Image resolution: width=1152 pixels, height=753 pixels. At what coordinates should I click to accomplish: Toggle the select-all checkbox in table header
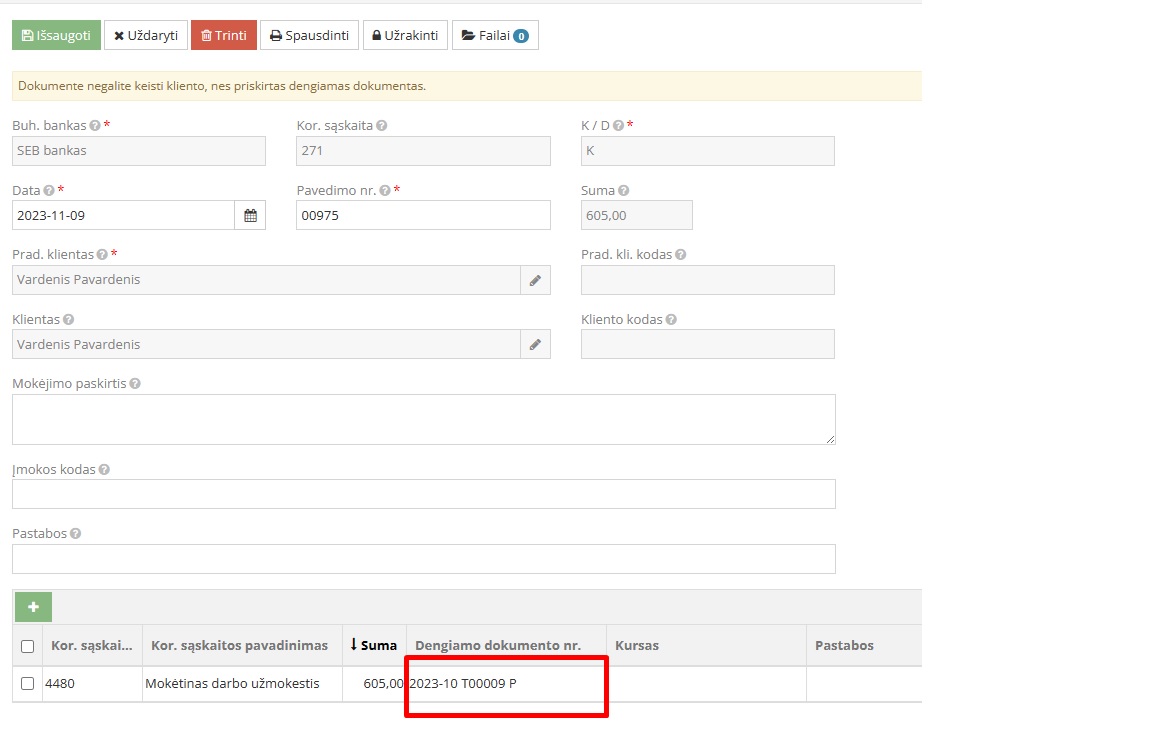[28, 645]
